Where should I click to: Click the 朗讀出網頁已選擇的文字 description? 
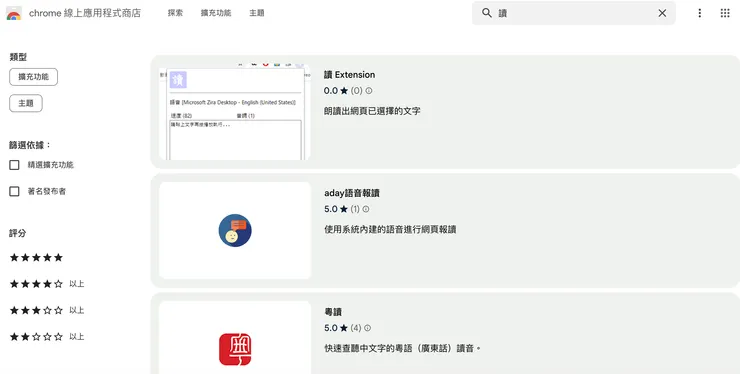click(x=372, y=111)
